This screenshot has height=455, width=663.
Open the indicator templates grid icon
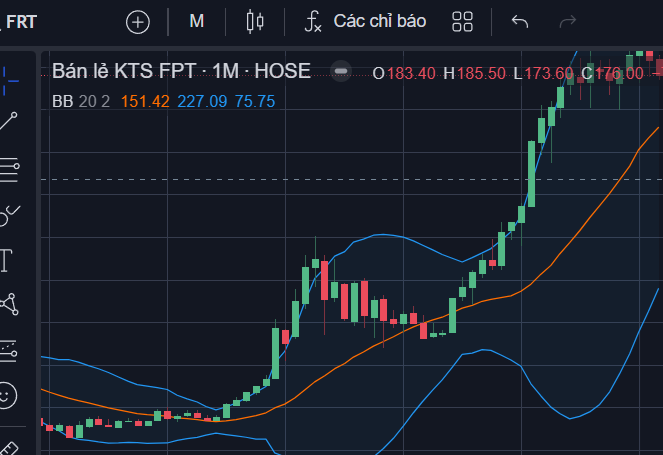(462, 22)
